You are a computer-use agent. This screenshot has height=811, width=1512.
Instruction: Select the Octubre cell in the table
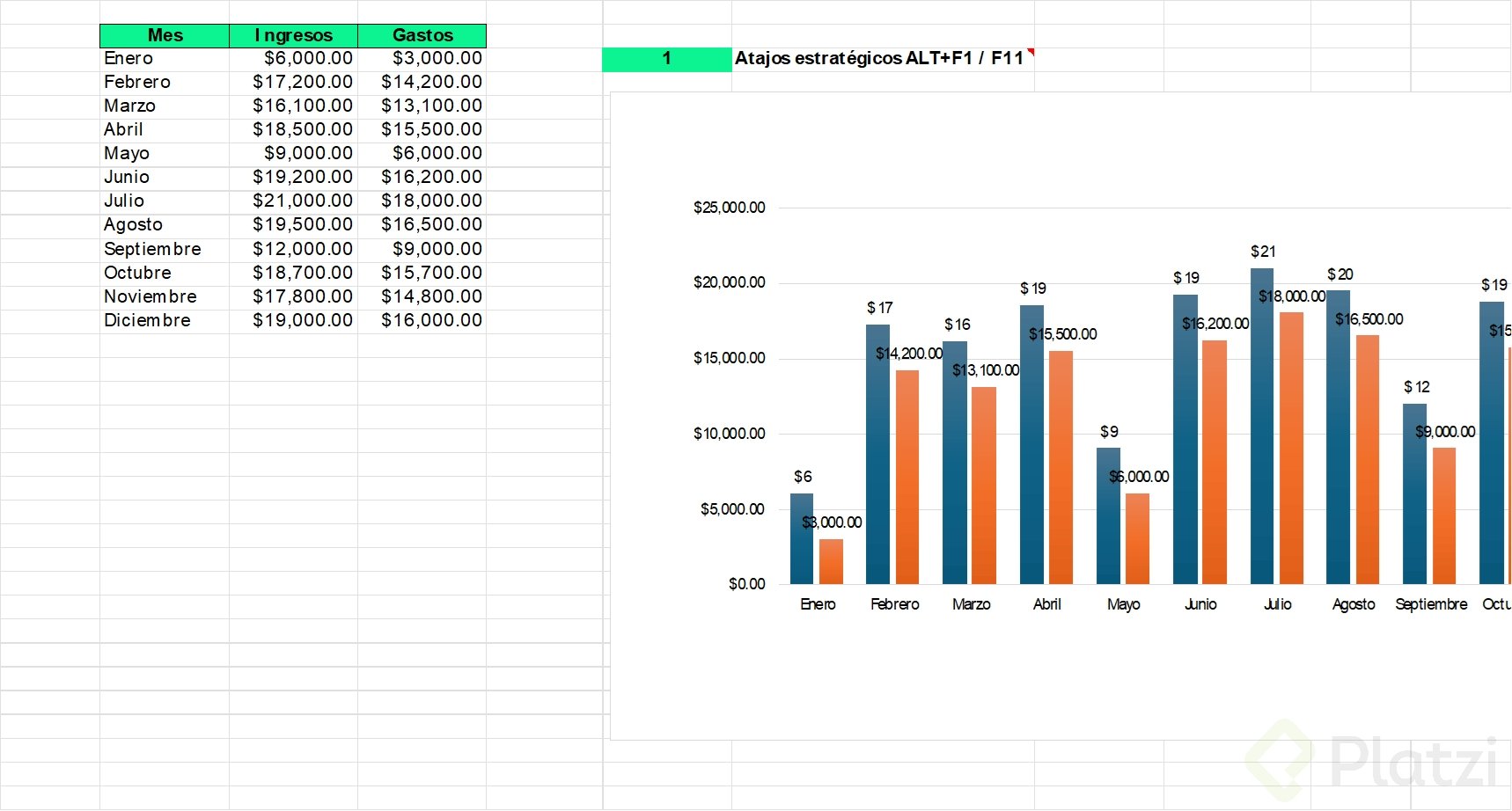coord(165,274)
